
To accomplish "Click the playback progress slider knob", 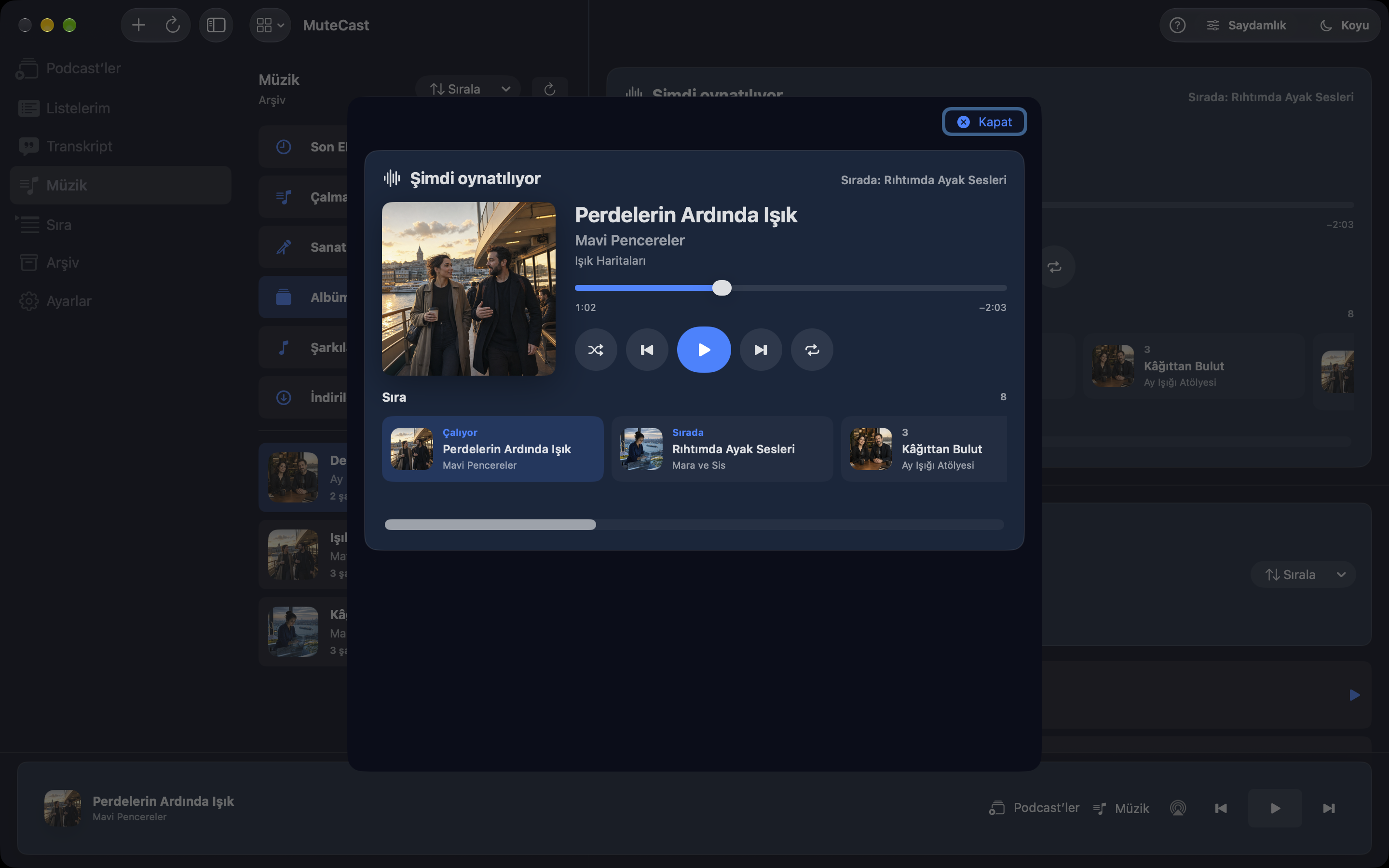I will tap(722, 287).
